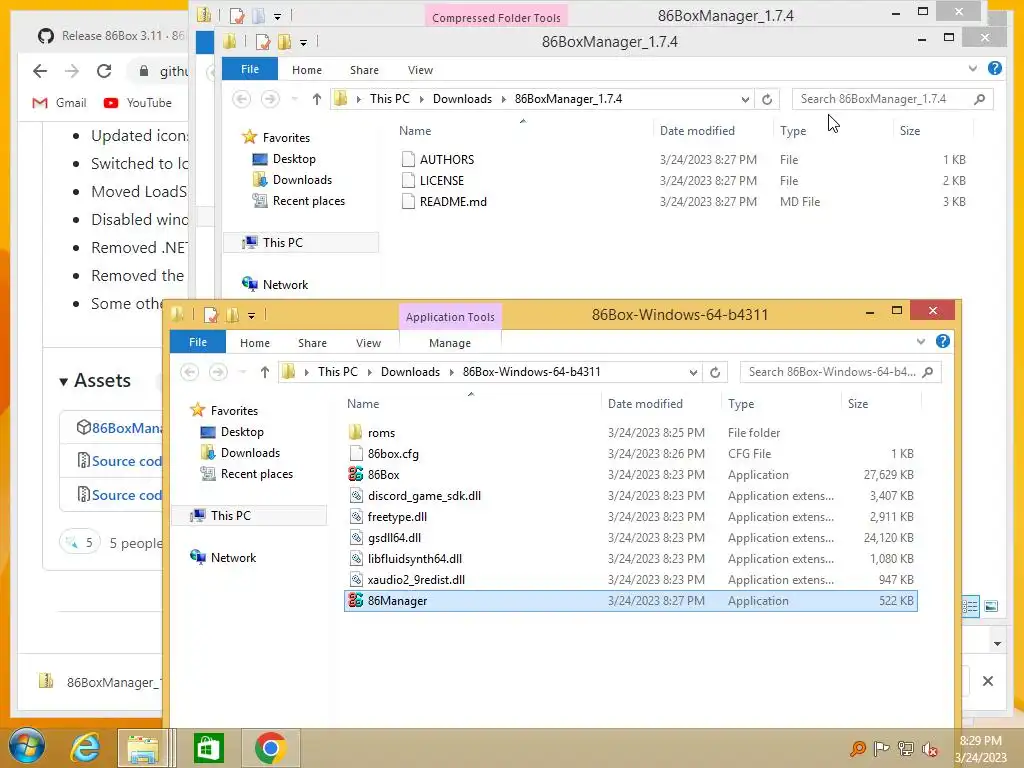Select Downloads in 86Box window sidebar
Viewport: 1024px width, 768px height.
pos(250,453)
